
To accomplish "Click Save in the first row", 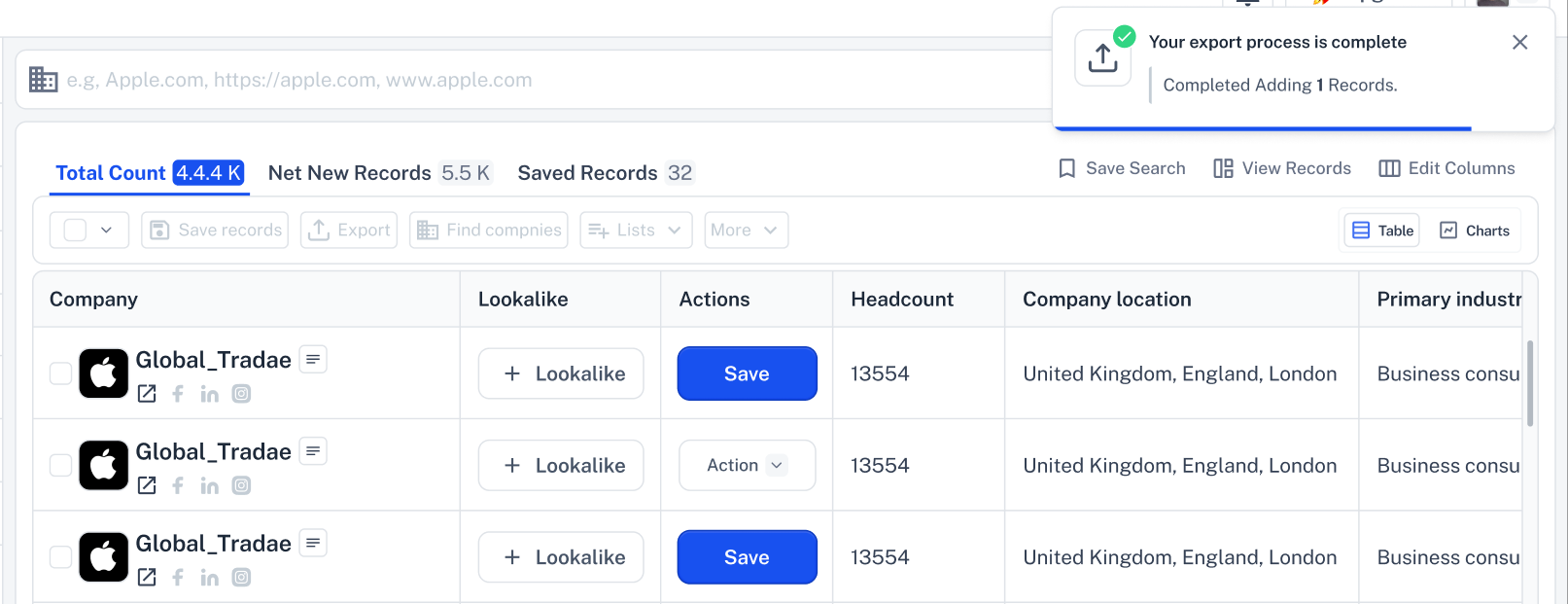I will tap(747, 373).
